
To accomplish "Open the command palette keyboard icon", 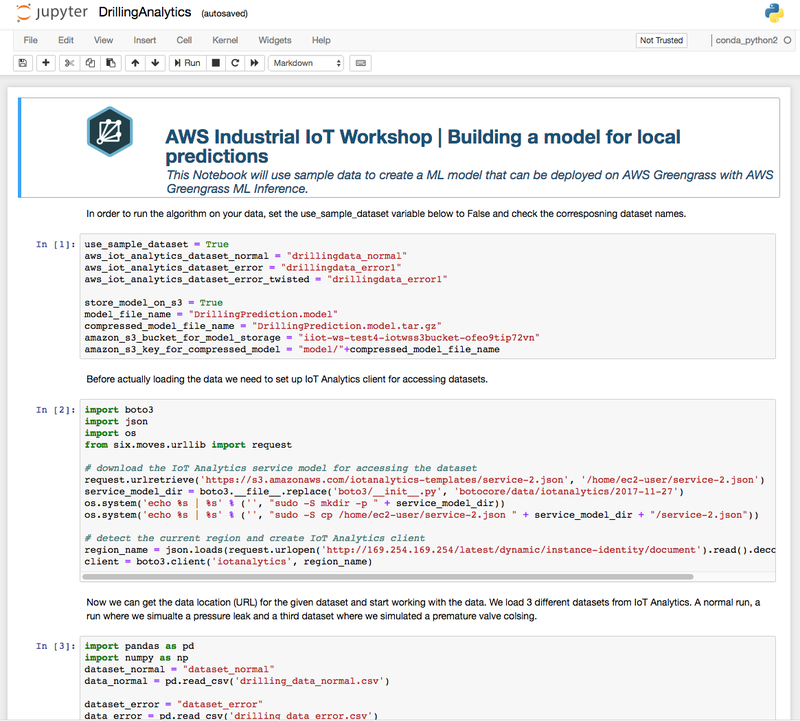I will pyautogui.click(x=359, y=63).
